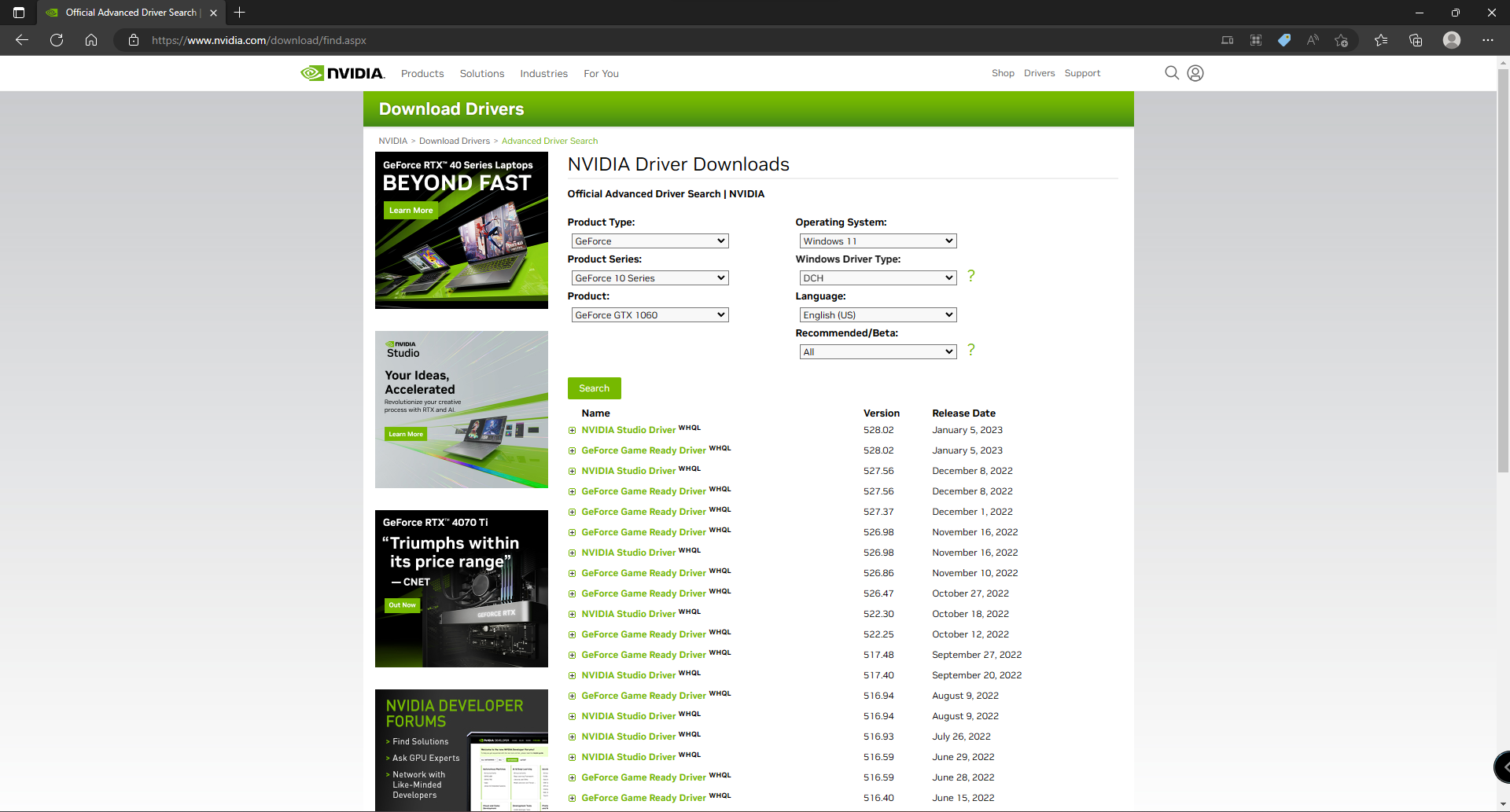Screen dimensions: 1510x812
Task: Go to the Shop link
Action: [1003, 73]
